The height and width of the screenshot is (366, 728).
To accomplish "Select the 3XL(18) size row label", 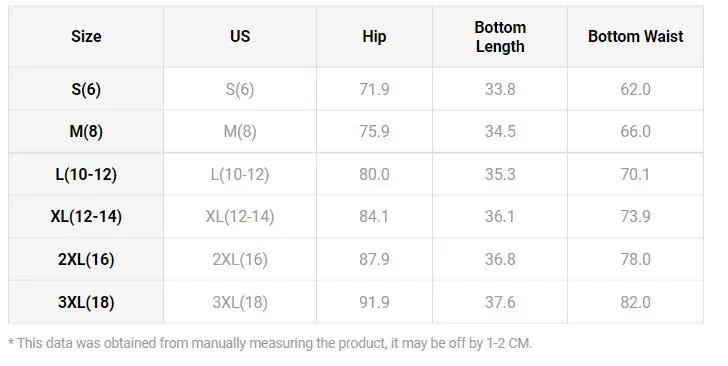I will click(x=86, y=302).
